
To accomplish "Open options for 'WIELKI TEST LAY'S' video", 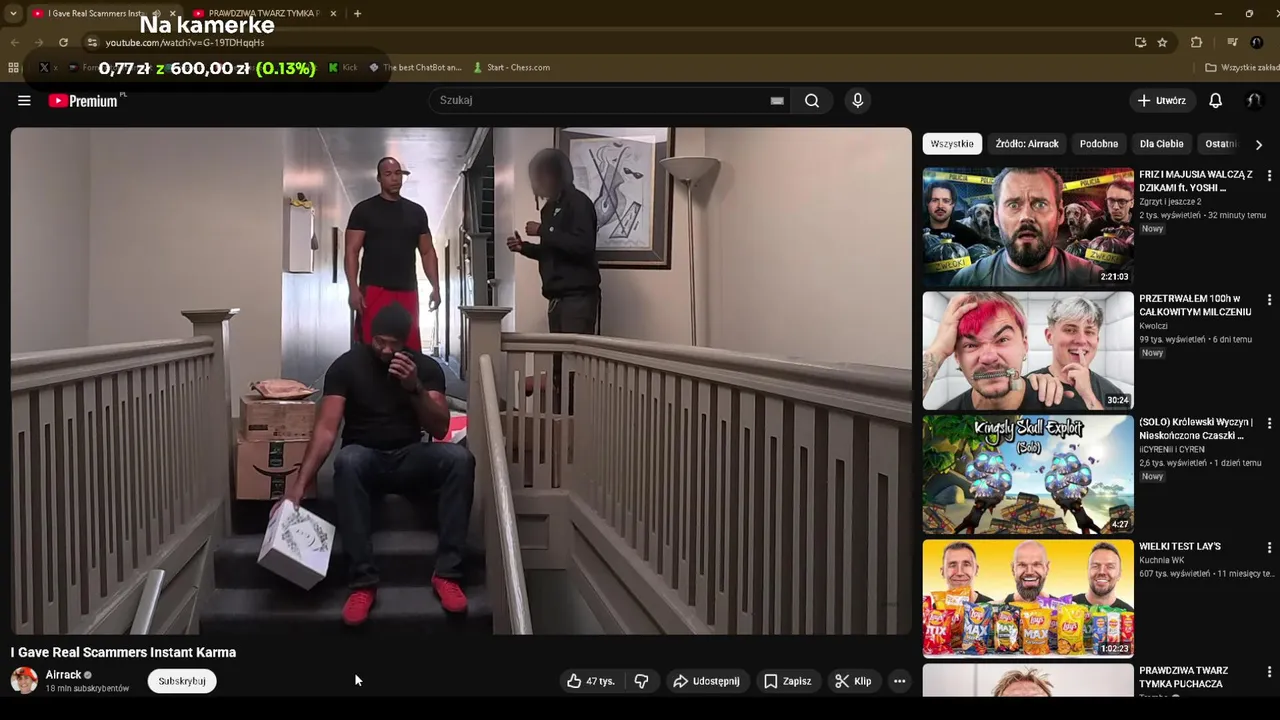I will [1269, 547].
